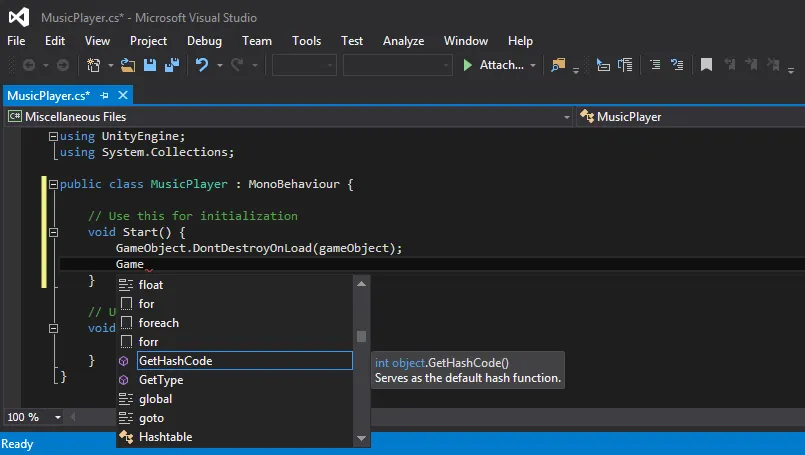Click the New Project toolbar icon
Viewport: 805px width, 455px height.
93,65
